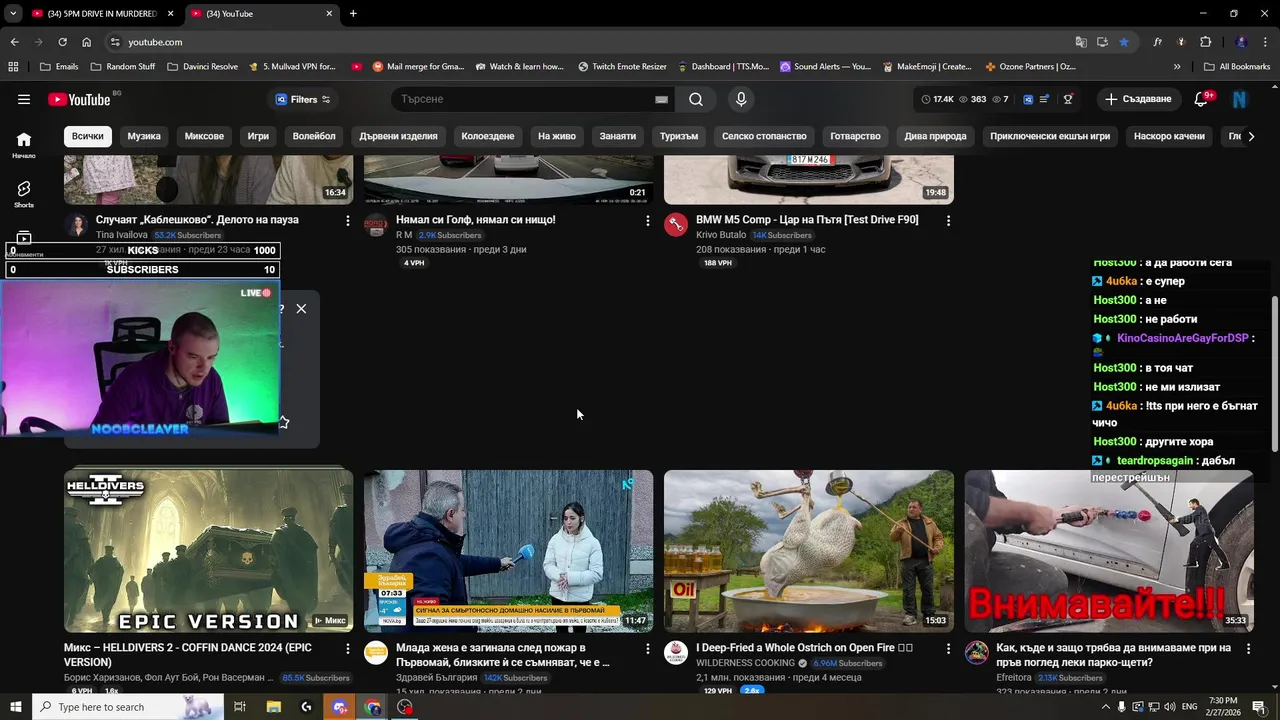Open the Здравей България channel avatar
Viewport: 1280px width, 720px height.
376,653
